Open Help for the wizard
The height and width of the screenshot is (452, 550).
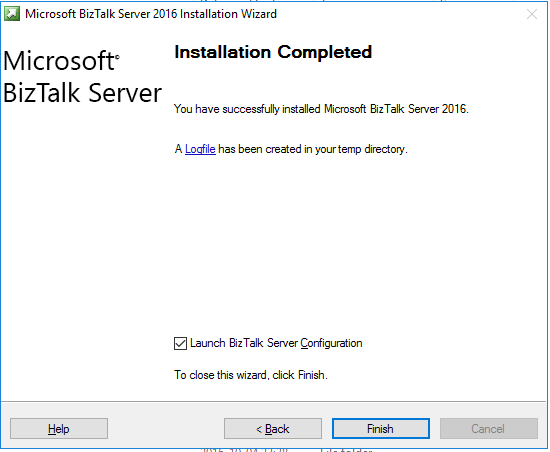coord(59,429)
